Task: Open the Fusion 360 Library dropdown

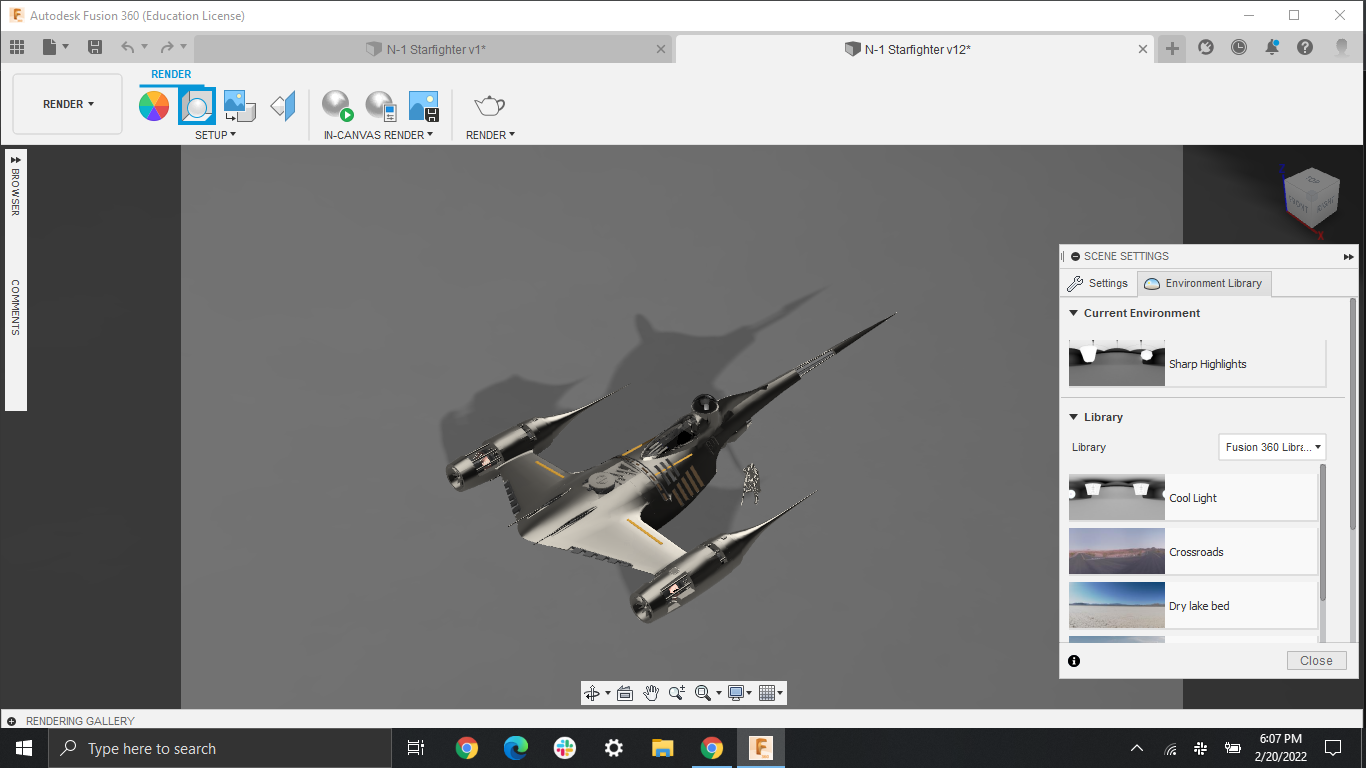Action: (x=1271, y=447)
